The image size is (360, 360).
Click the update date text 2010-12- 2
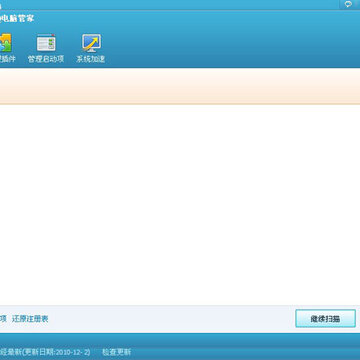tap(73, 352)
